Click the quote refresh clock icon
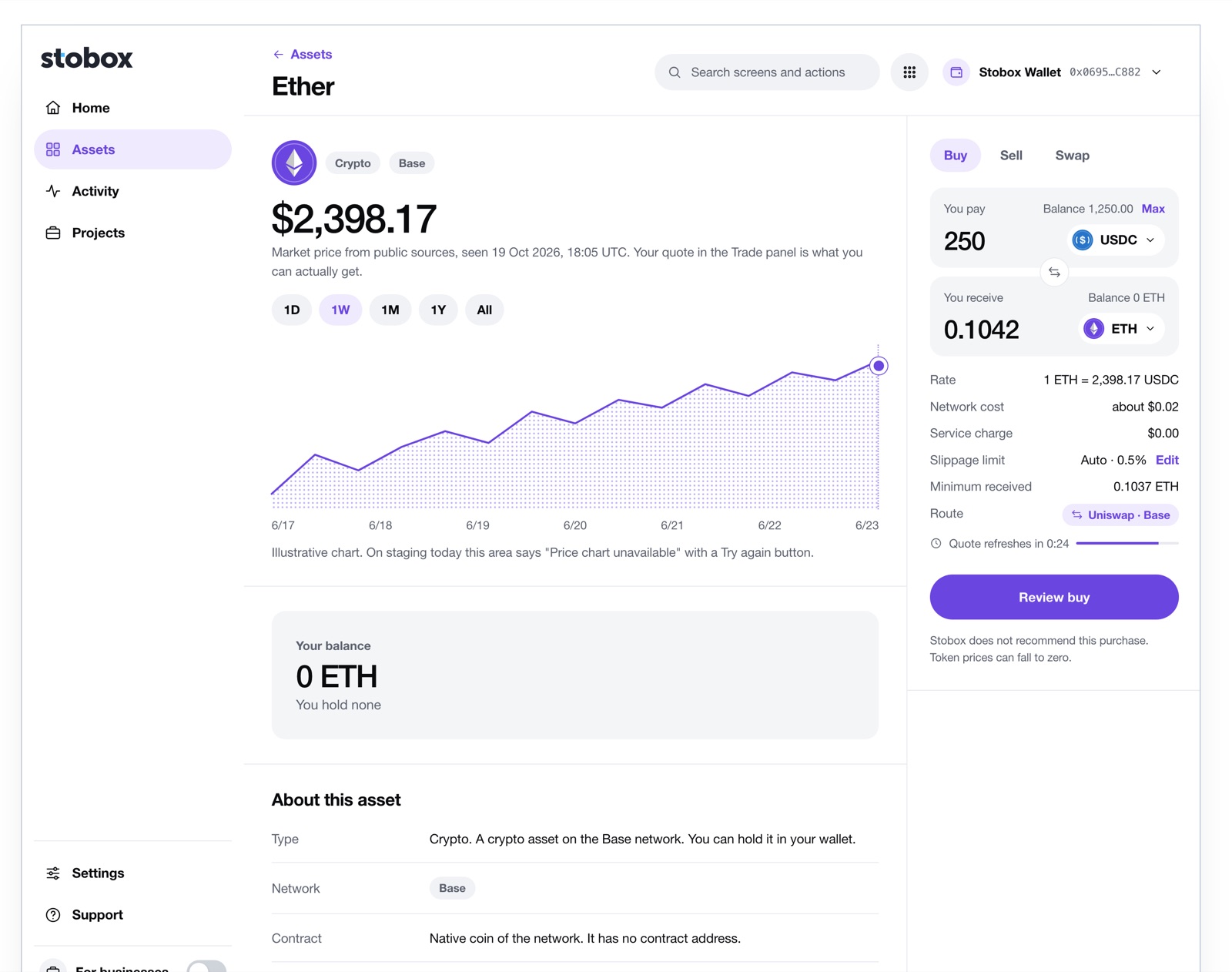The image size is (1232, 972). pos(936,544)
